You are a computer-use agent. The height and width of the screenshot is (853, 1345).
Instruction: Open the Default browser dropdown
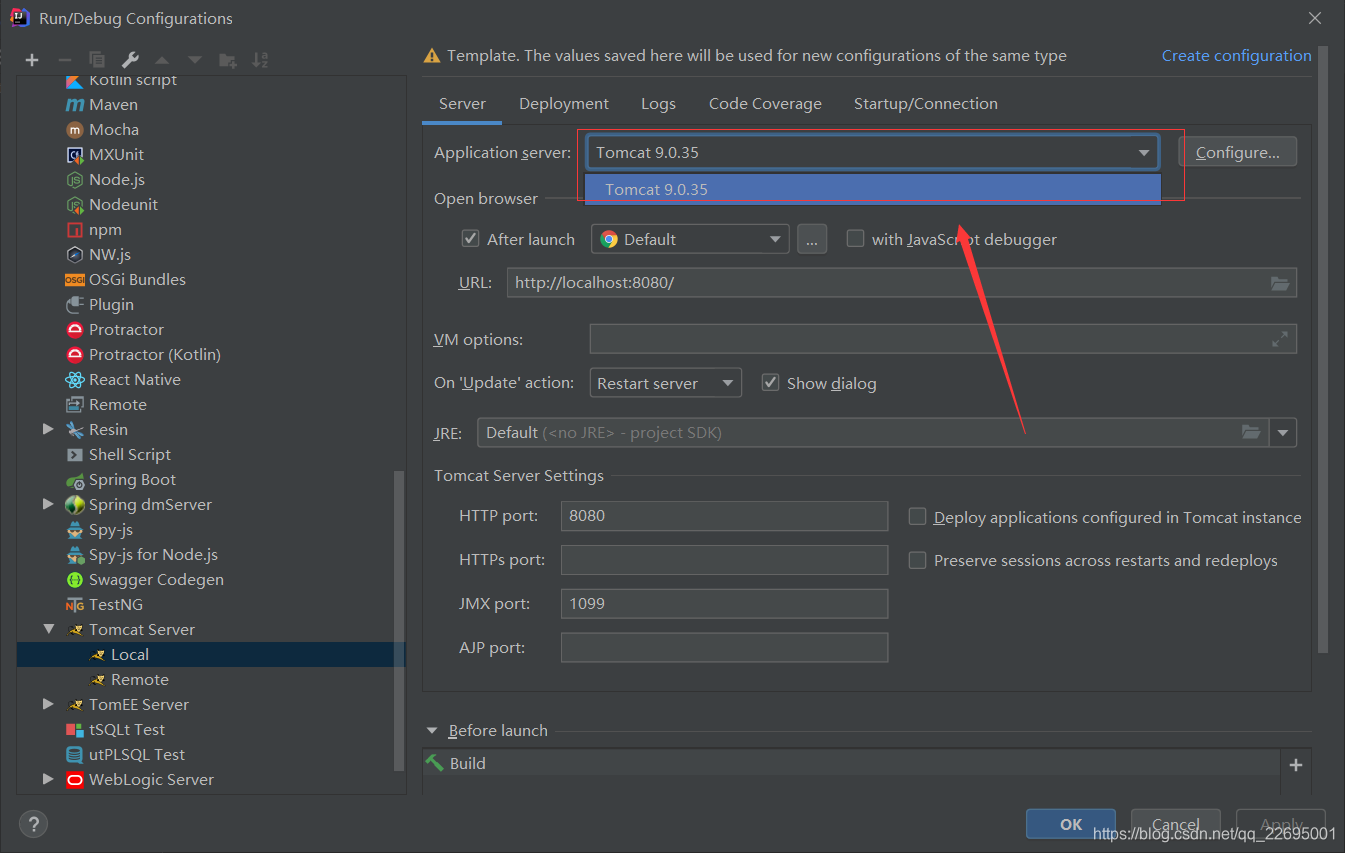pyautogui.click(x=690, y=239)
